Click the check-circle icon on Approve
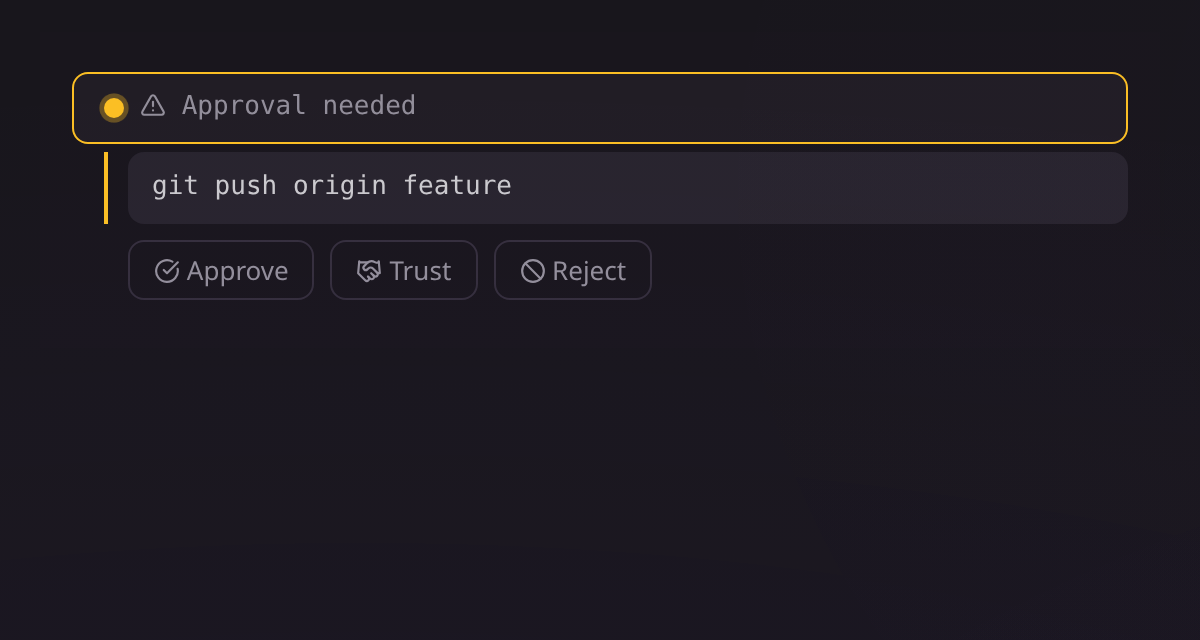1200x640 pixels. tap(167, 271)
